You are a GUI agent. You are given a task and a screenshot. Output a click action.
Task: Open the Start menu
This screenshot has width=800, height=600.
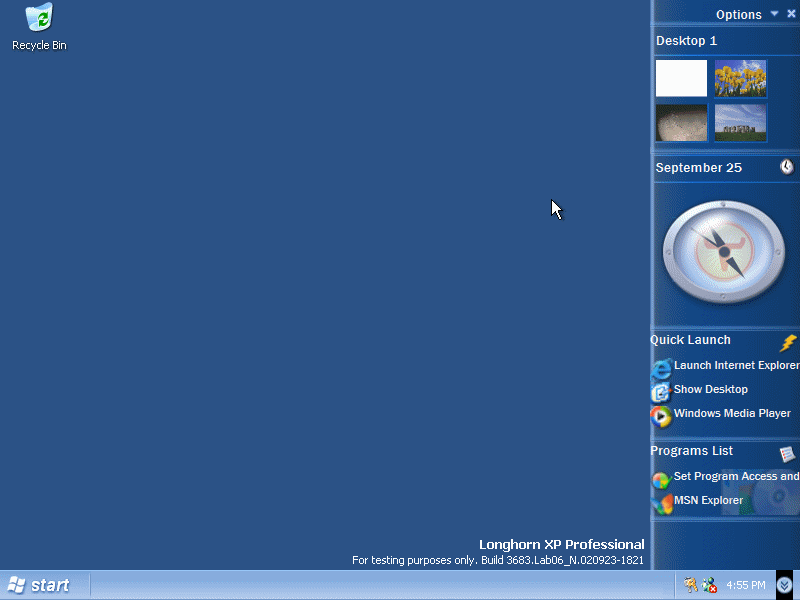click(x=40, y=585)
